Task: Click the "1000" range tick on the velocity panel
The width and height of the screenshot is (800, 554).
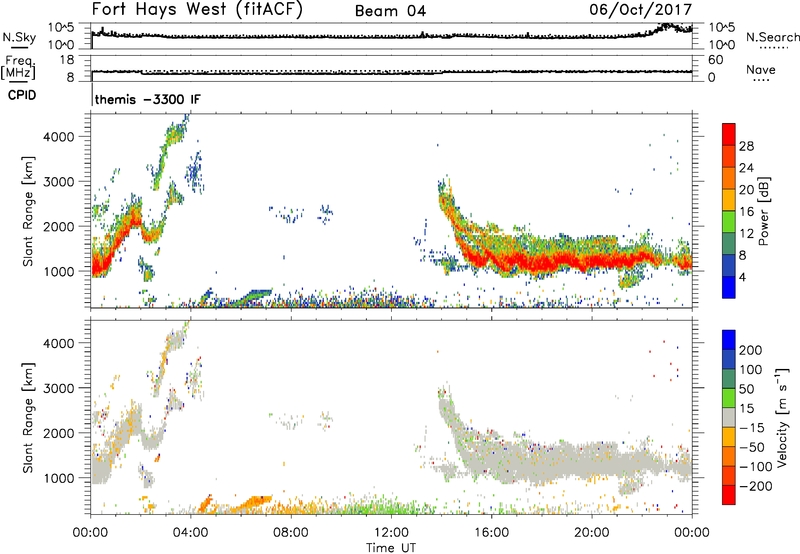Action: click(x=59, y=478)
